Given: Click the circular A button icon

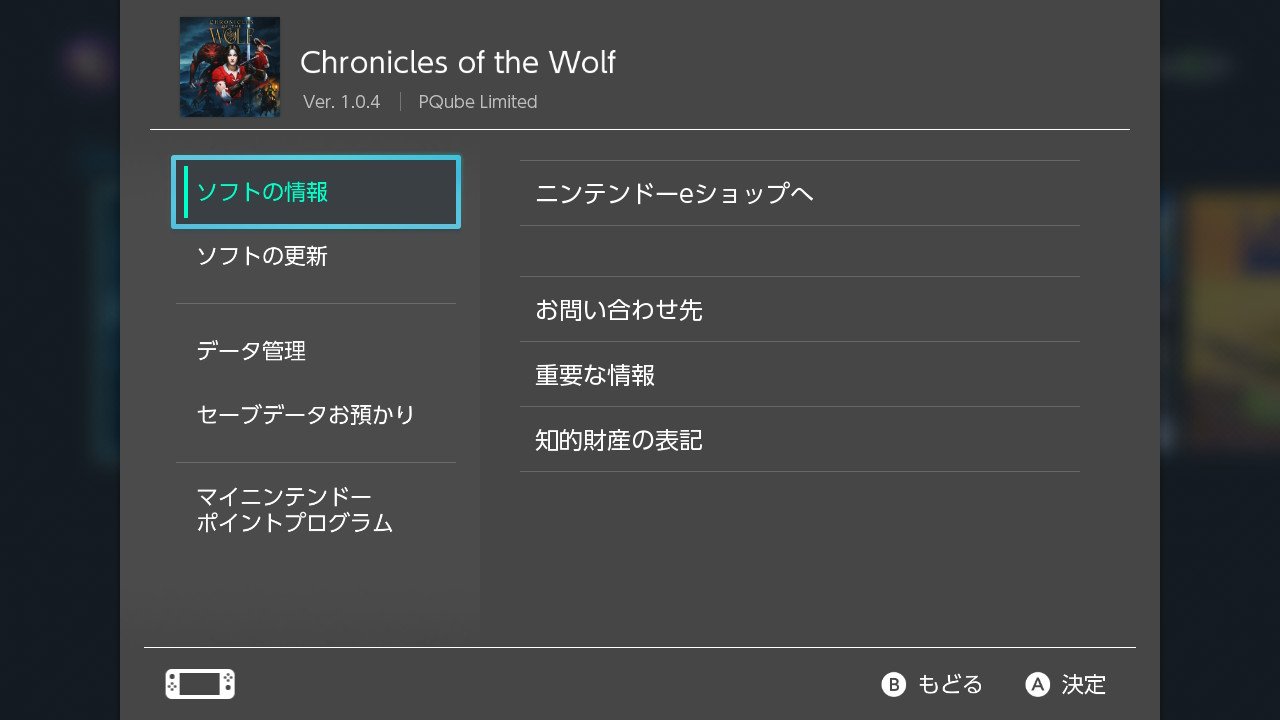Looking at the screenshot, I should point(1038,684).
